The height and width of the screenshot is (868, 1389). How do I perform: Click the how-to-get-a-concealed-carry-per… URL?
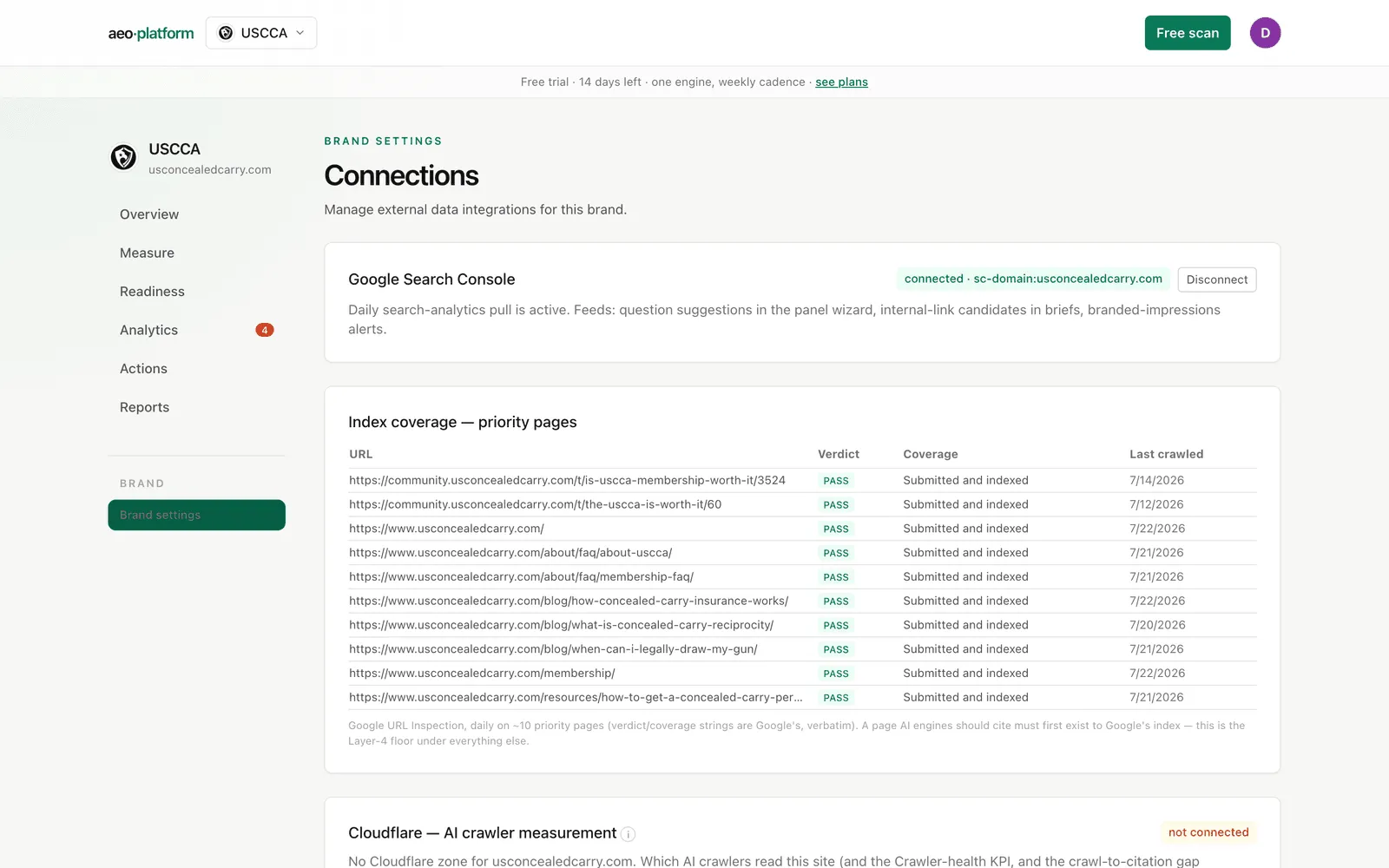[x=576, y=697]
